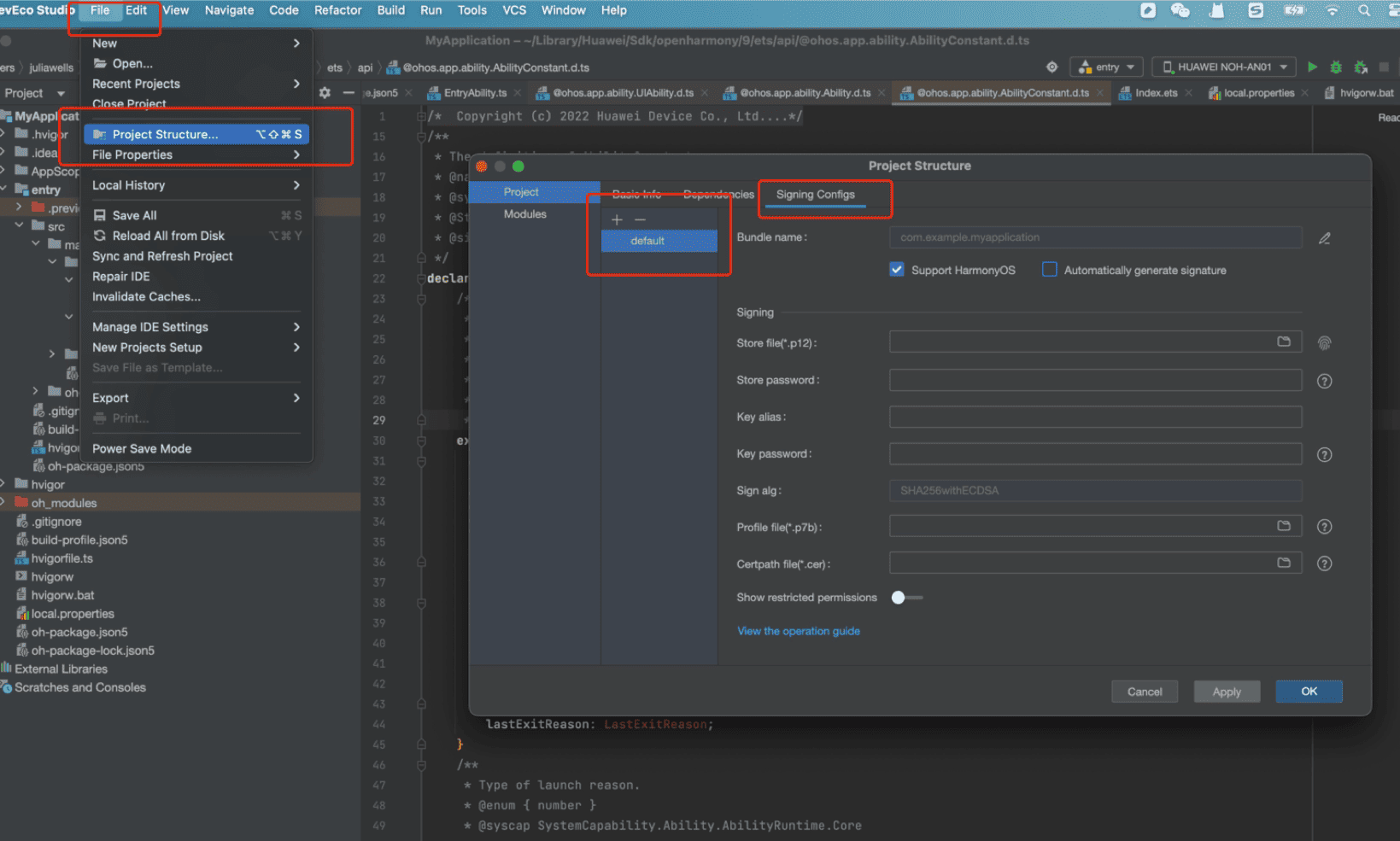Open WeChat from the menu bar
The width and height of the screenshot is (1400, 841).
click(1180, 10)
